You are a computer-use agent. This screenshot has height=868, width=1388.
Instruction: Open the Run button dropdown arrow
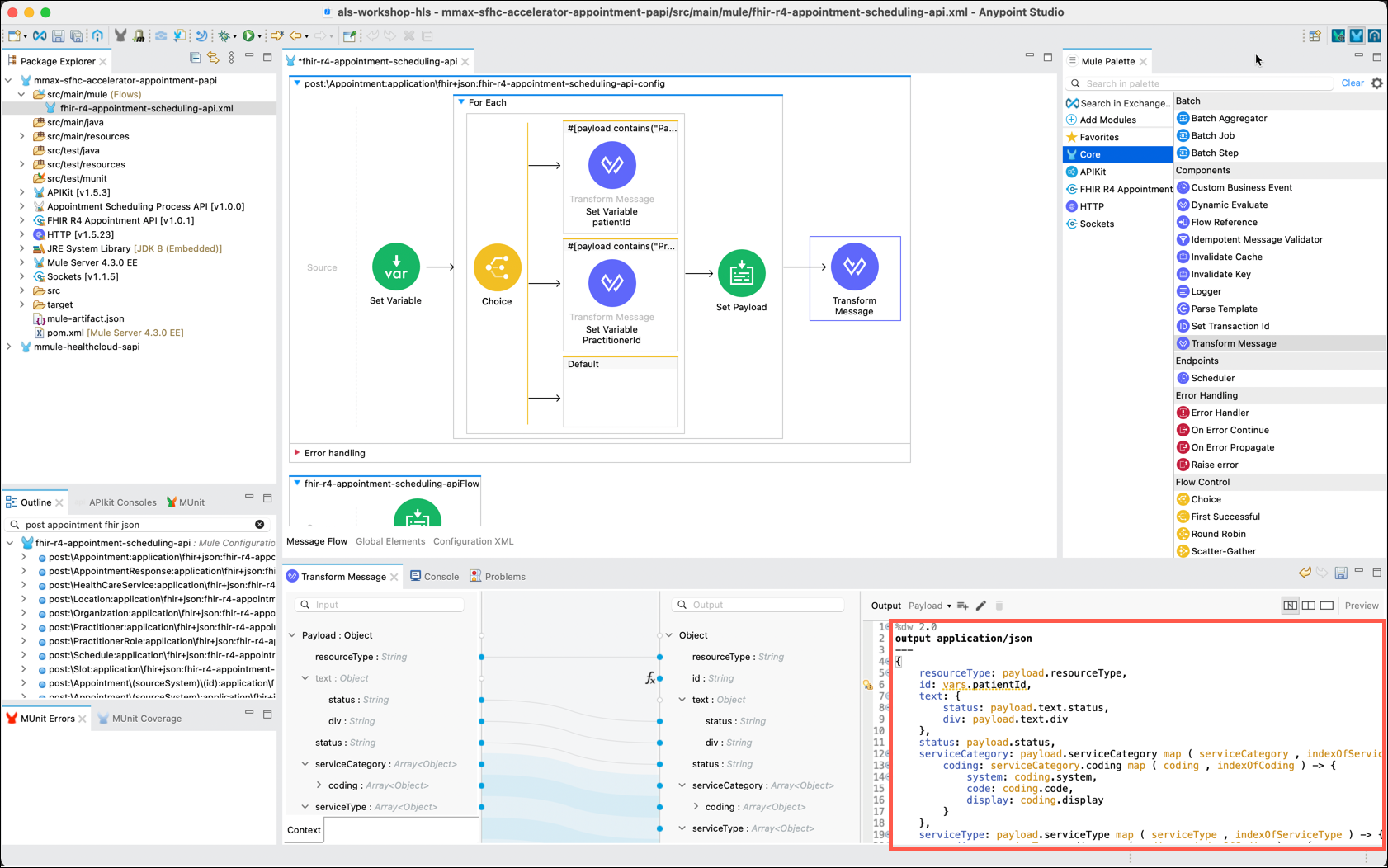click(259, 36)
